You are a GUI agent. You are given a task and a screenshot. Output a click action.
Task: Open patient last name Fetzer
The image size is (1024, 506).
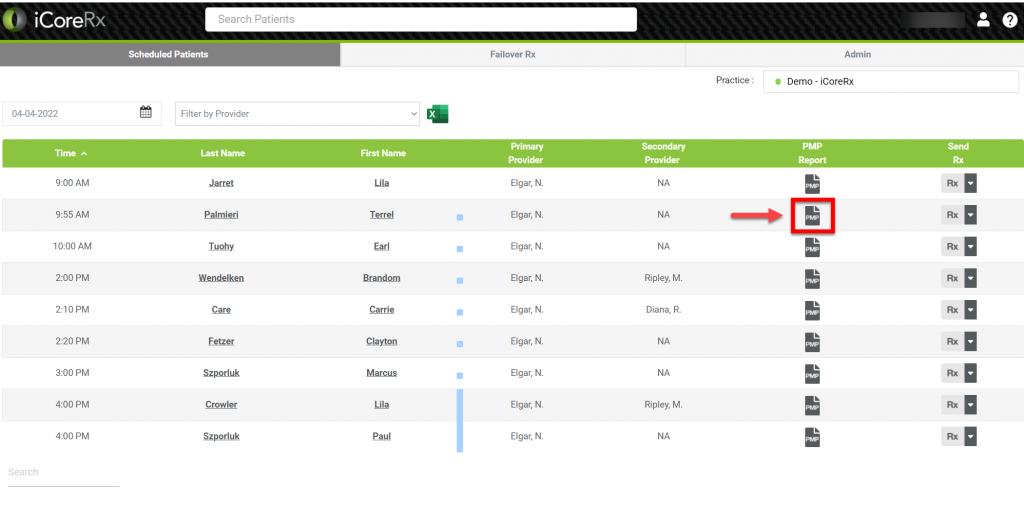point(221,341)
